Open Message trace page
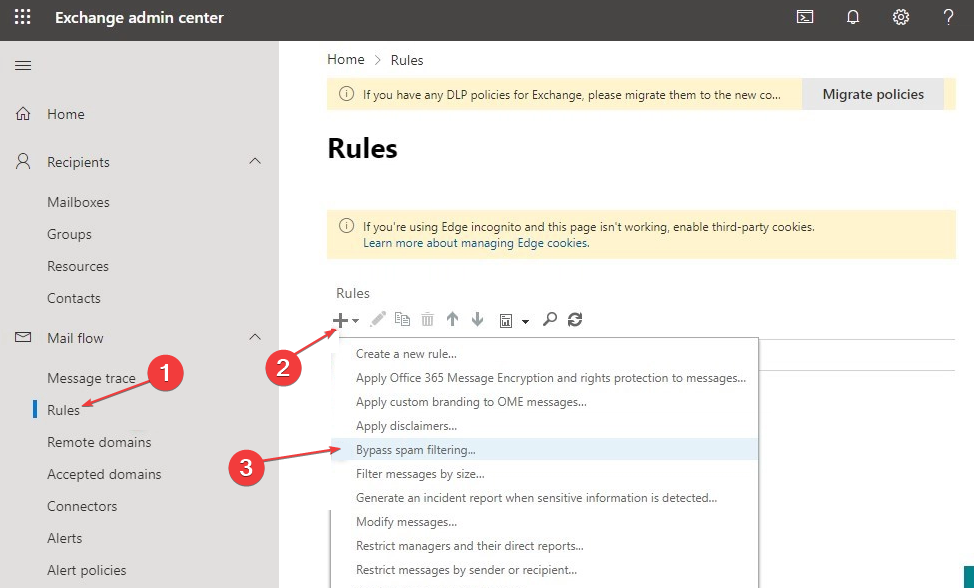Viewport: 974px width, 588px height. [91, 378]
